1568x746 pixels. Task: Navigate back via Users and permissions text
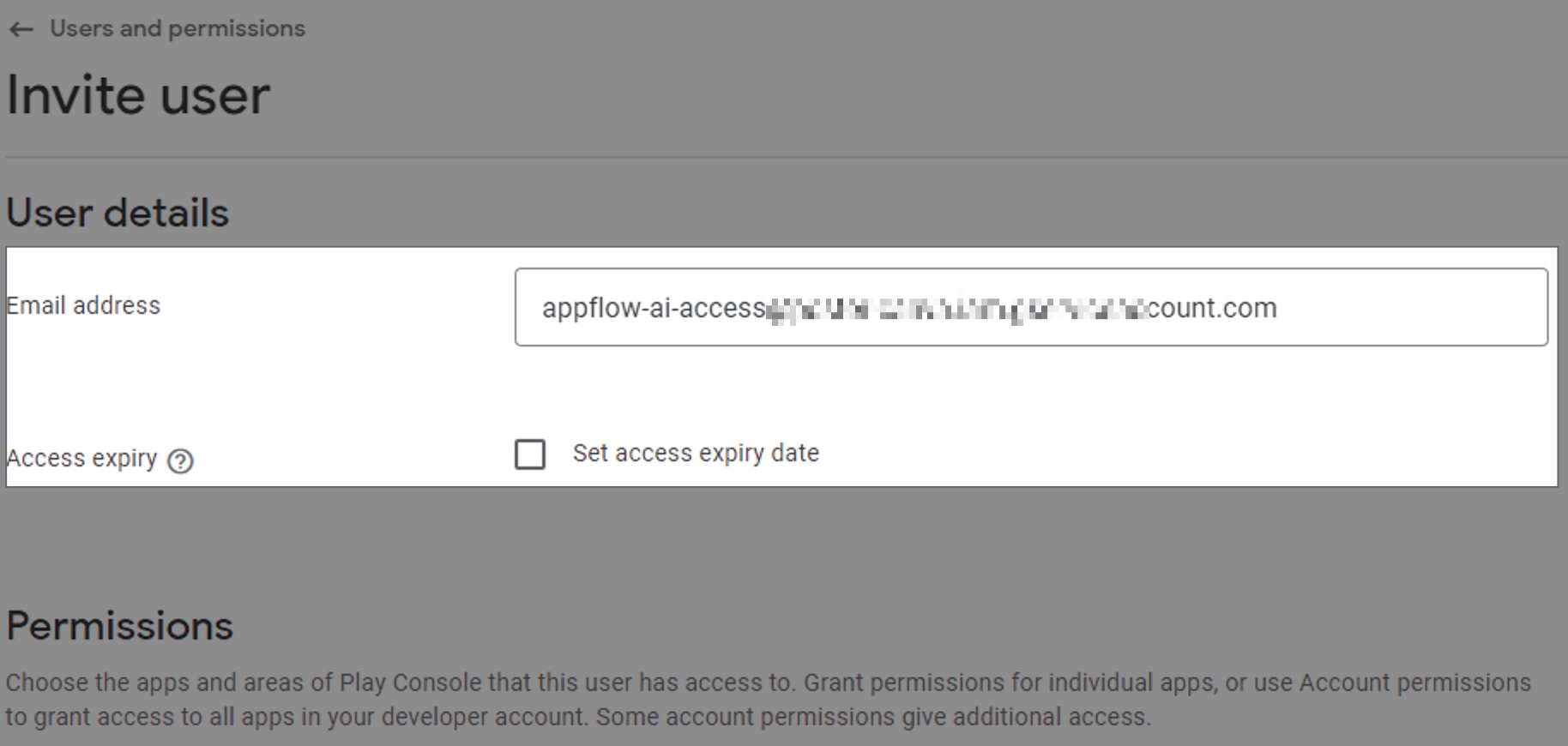[x=178, y=28]
